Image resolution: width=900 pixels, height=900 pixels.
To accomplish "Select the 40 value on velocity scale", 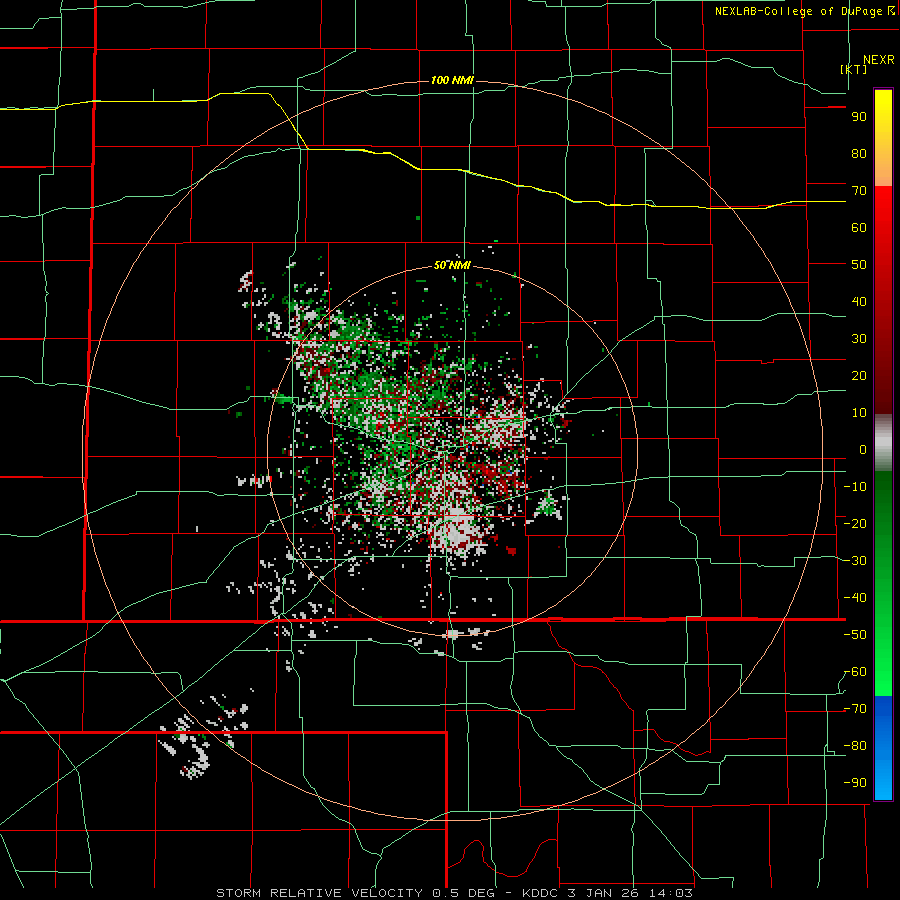I will (x=859, y=302).
